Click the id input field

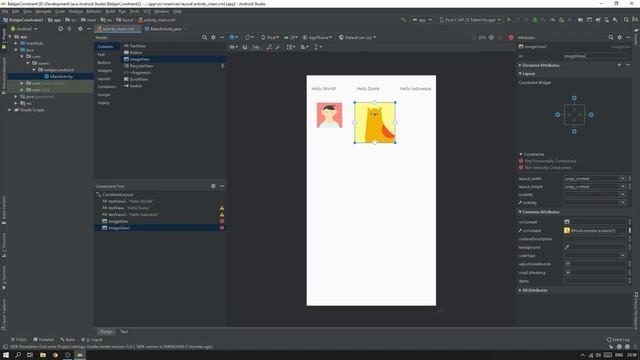[594, 56]
